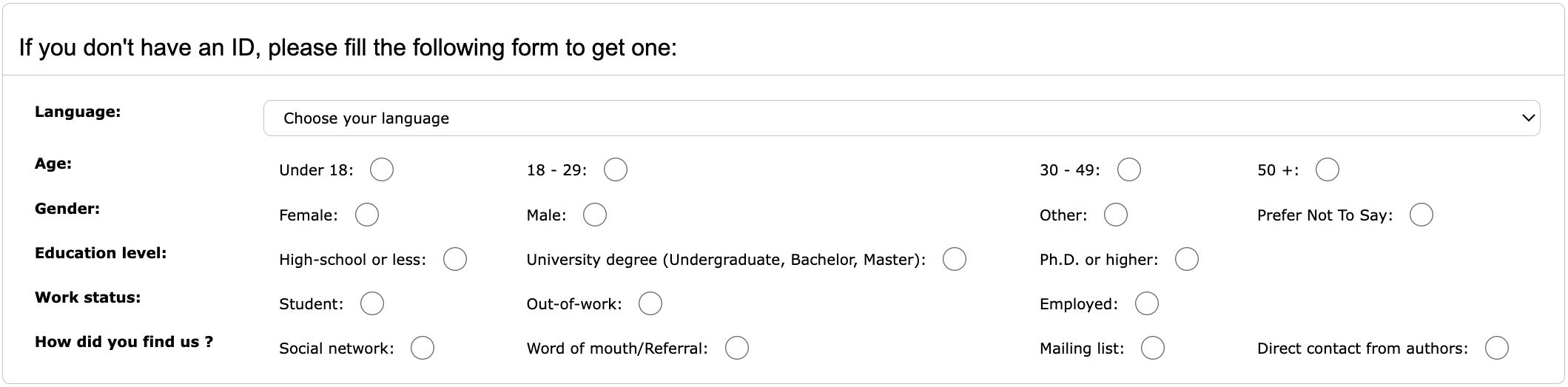Choose the 18 - 29 age radio
Viewport: 1568px width, 387px height.
coord(616,169)
